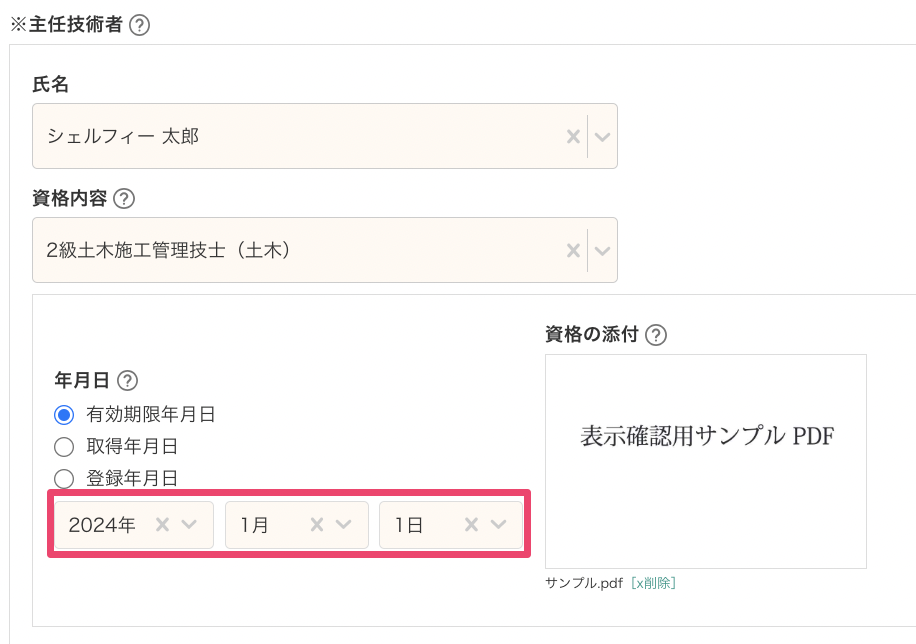The height and width of the screenshot is (644, 916).
Task: Clear the 氏名 selection with X icon
Action: click(573, 137)
